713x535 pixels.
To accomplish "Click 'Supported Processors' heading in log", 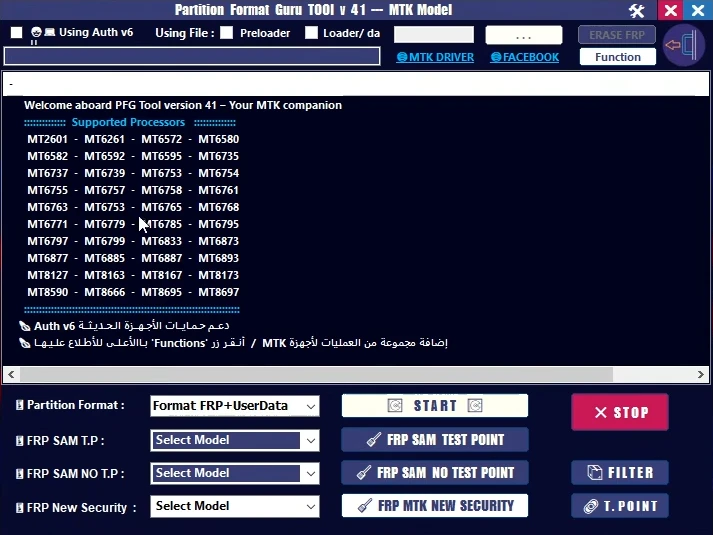I will (x=128, y=122).
